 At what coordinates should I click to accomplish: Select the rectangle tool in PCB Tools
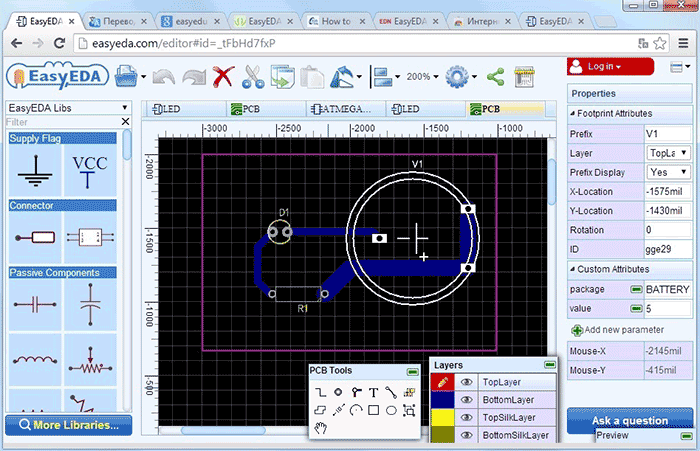pos(373,410)
